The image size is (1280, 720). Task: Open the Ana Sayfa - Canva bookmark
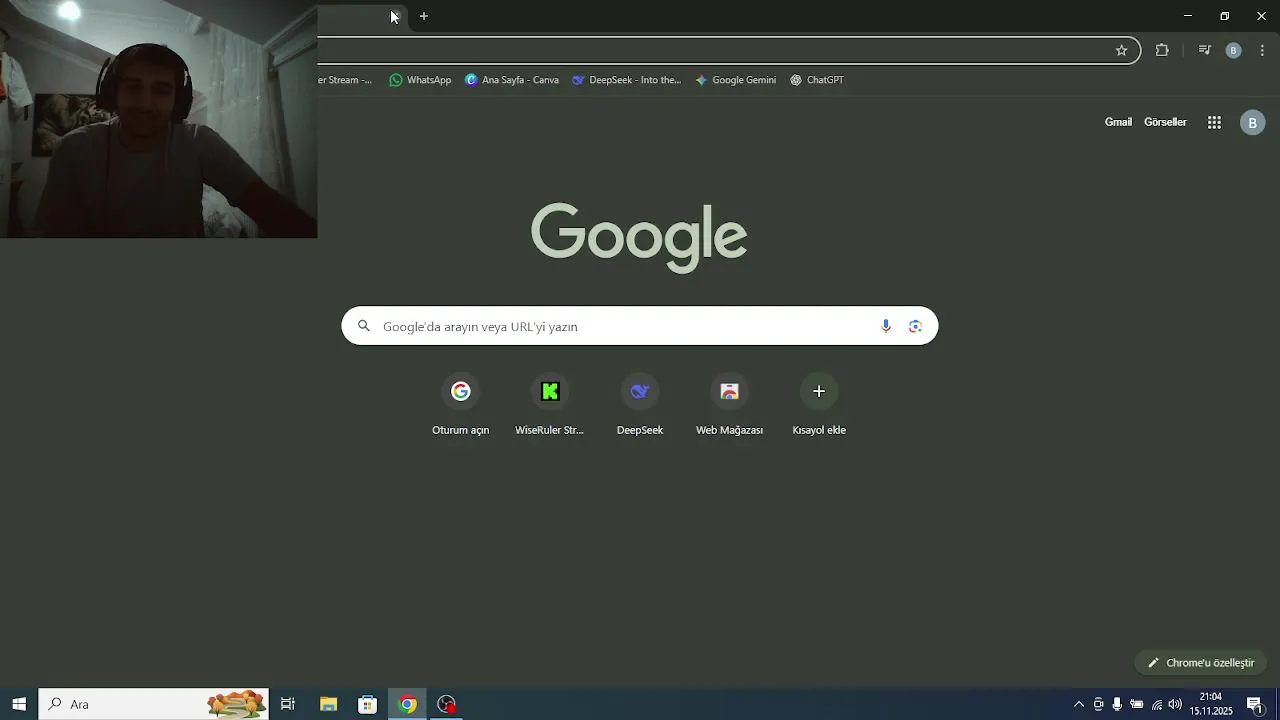(x=512, y=80)
